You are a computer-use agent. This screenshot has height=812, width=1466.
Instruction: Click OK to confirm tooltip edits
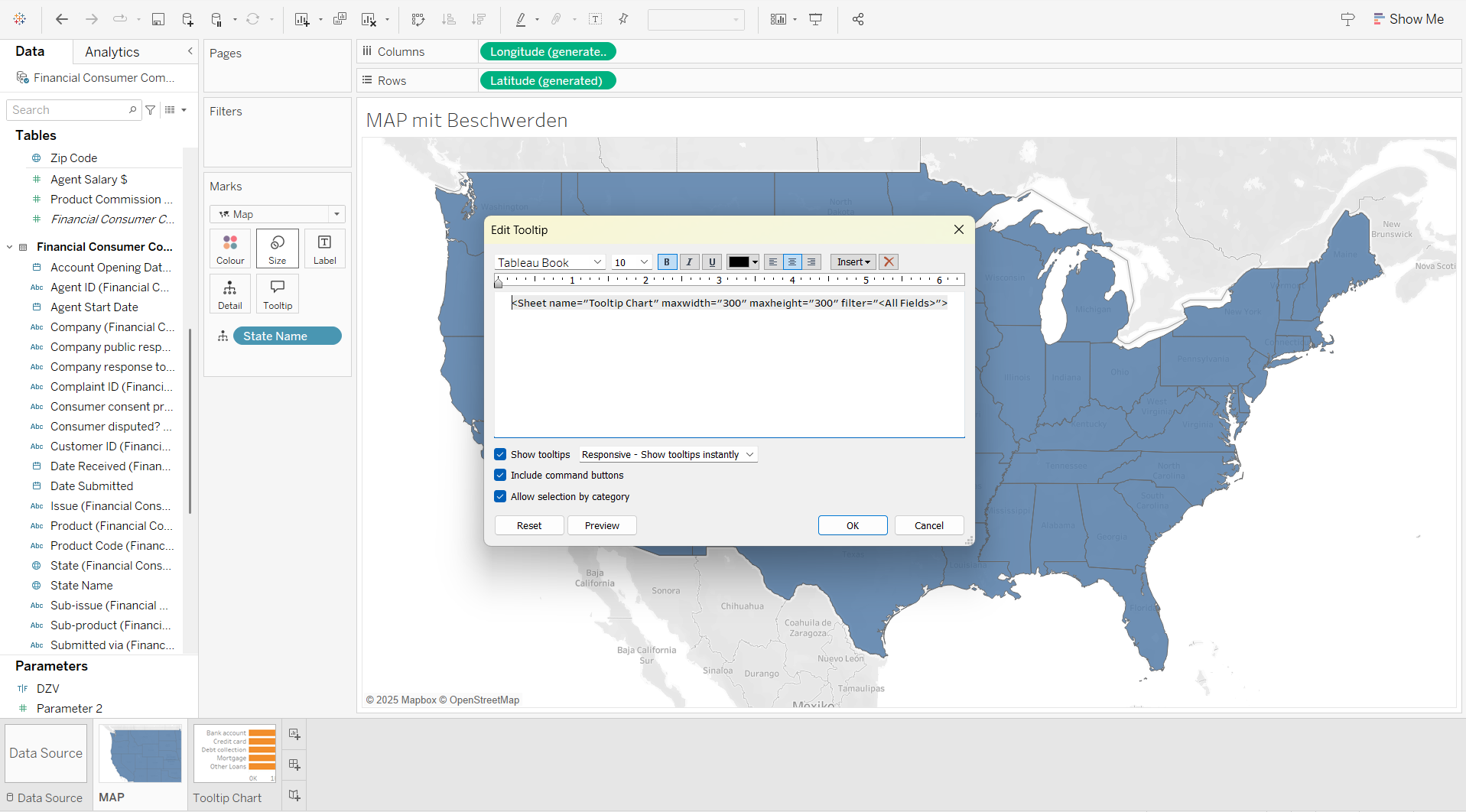[x=853, y=525]
